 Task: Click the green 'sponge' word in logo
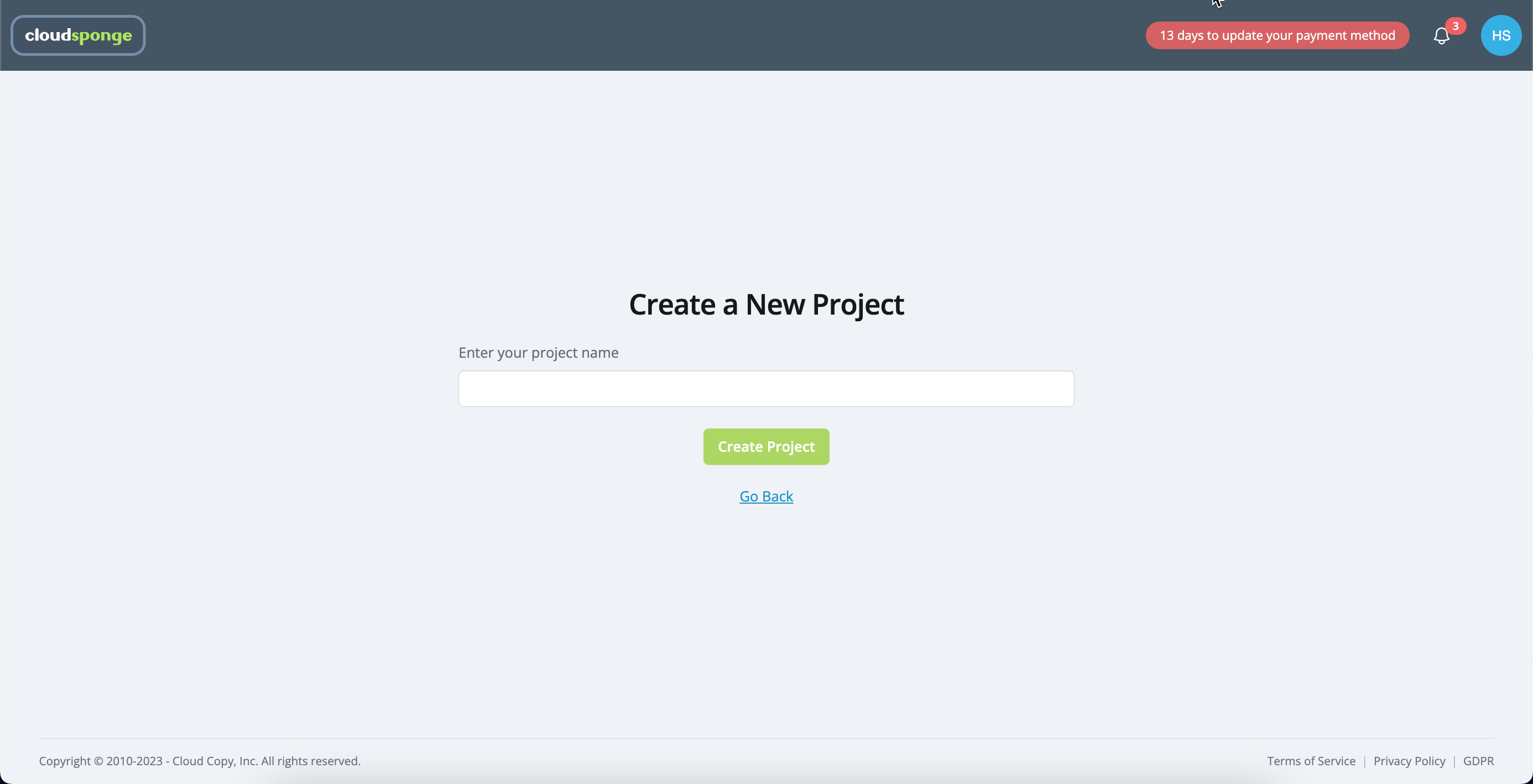(102, 36)
